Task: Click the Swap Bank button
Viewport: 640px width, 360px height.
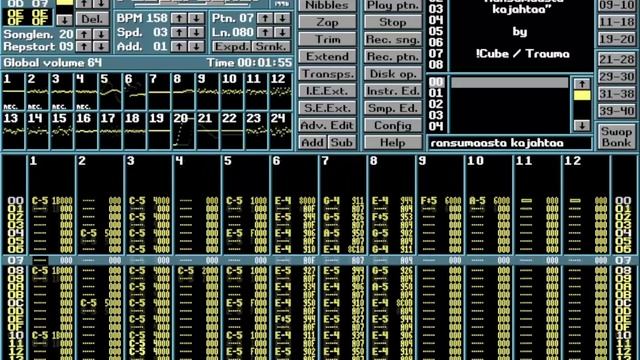Action: [616, 137]
